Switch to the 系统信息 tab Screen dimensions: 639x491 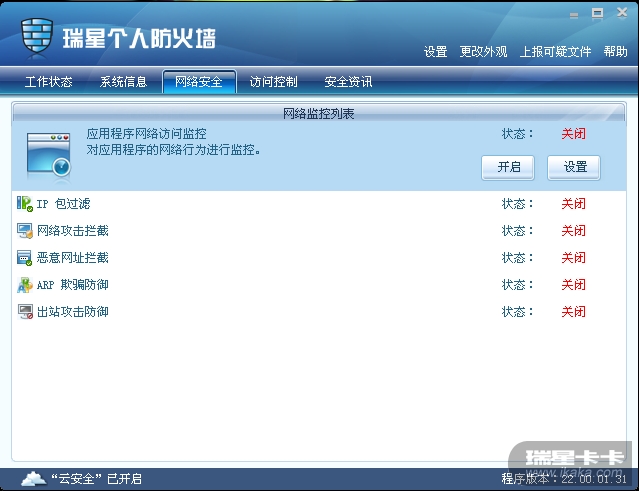coord(123,82)
